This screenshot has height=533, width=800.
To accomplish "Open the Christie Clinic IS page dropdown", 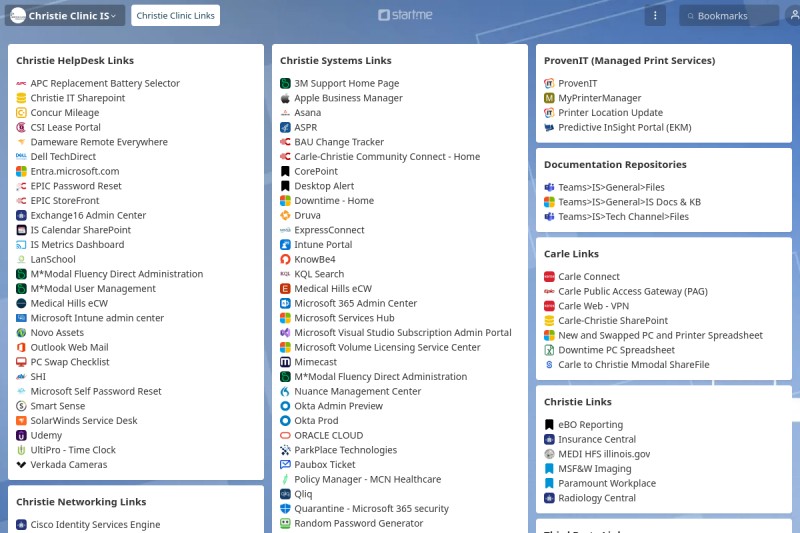I will pos(65,15).
